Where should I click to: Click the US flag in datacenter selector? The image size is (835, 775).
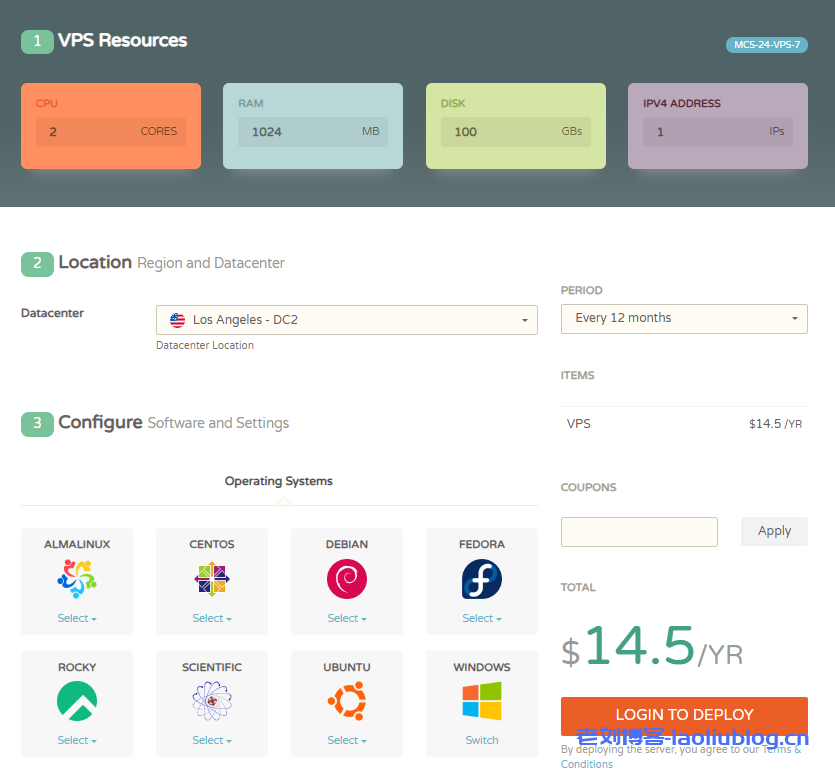[x=177, y=320]
